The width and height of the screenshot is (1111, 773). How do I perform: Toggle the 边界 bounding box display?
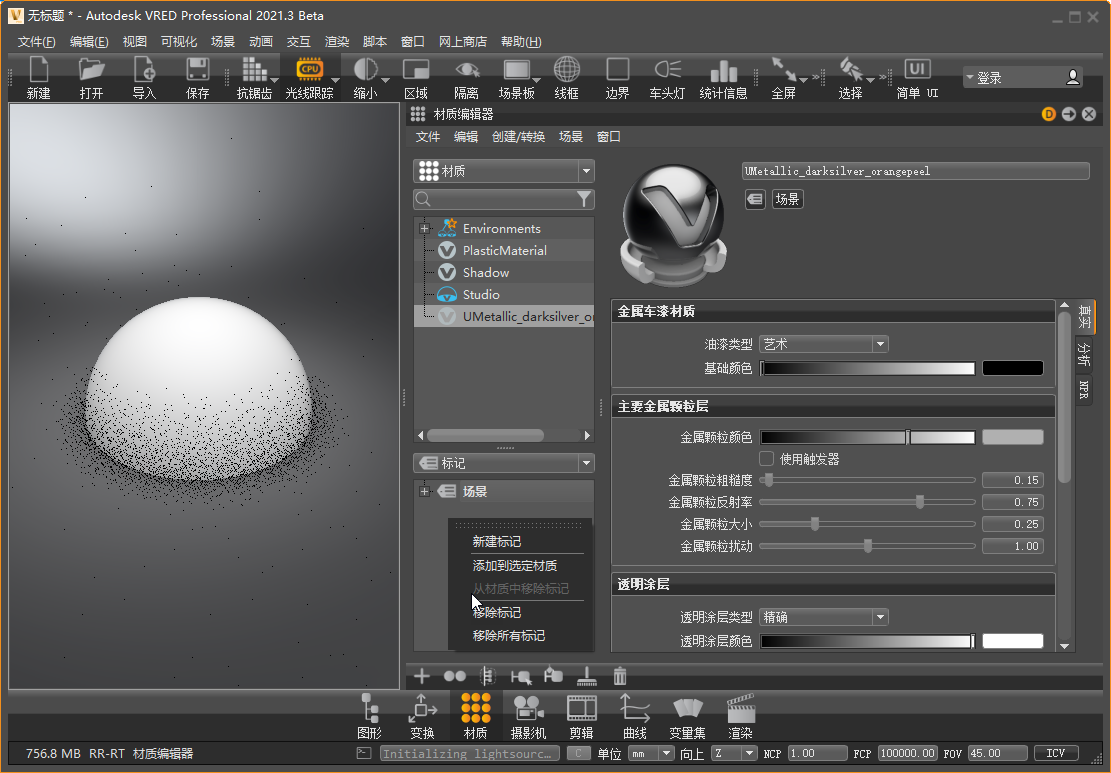click(x=617, y=78)
